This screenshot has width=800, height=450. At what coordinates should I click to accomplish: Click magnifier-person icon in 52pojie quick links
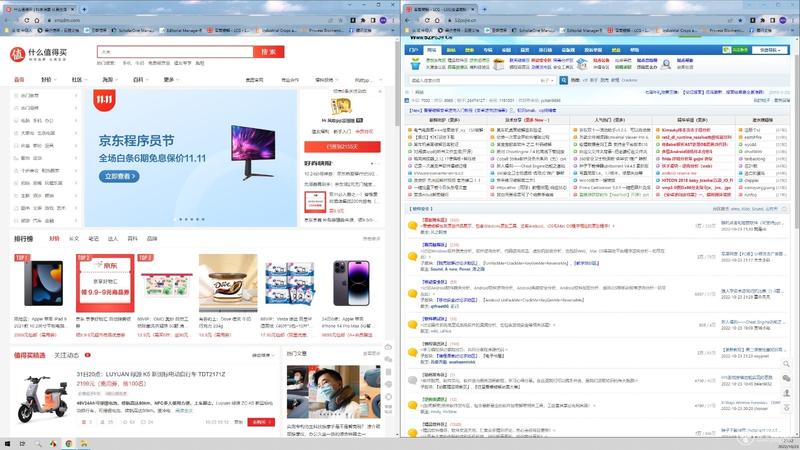[x=666, y=64]
